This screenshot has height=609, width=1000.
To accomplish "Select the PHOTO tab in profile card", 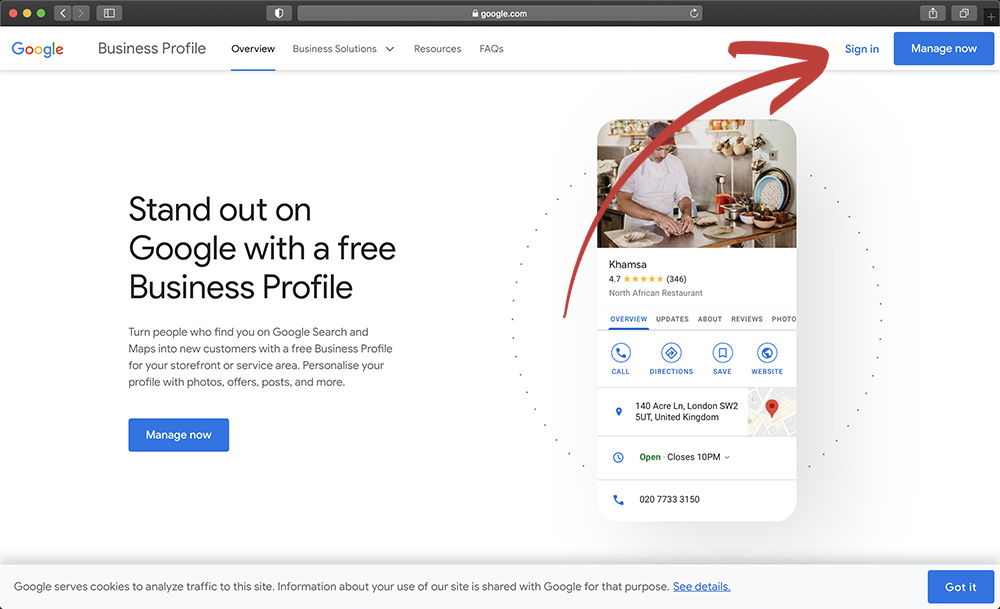I will click(784, 319).
